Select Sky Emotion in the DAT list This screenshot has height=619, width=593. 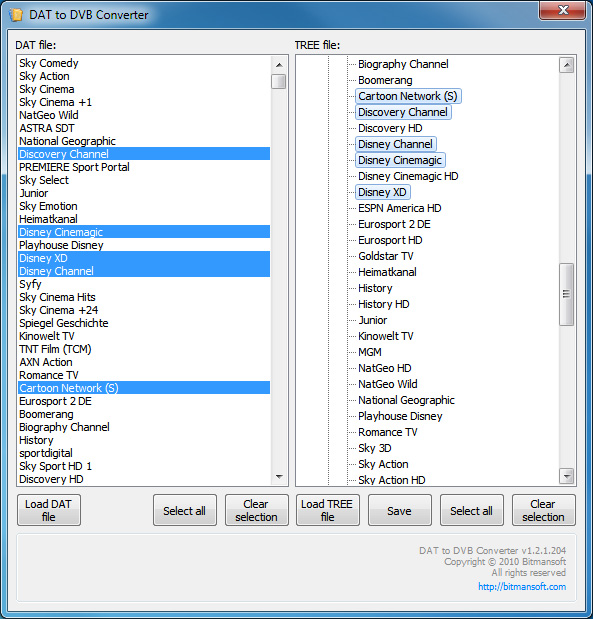(144, 206)
